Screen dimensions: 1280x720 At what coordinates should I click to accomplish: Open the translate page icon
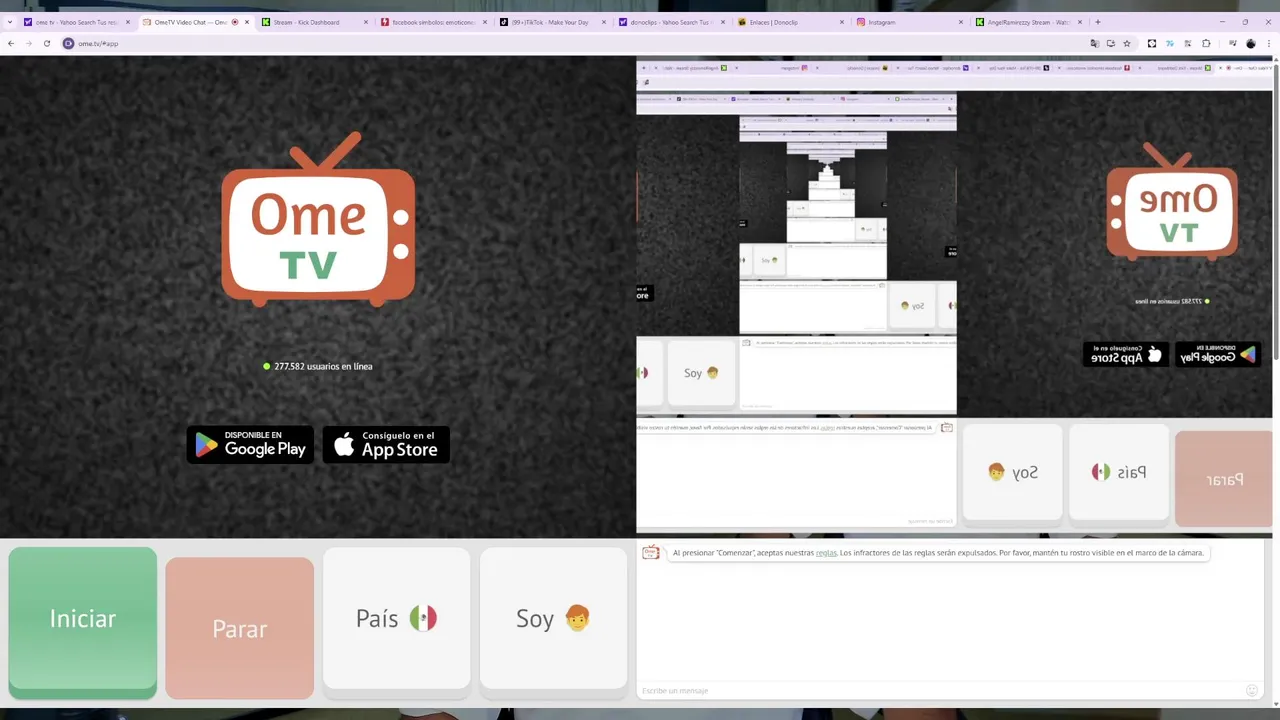click(x=1095, y=43)
